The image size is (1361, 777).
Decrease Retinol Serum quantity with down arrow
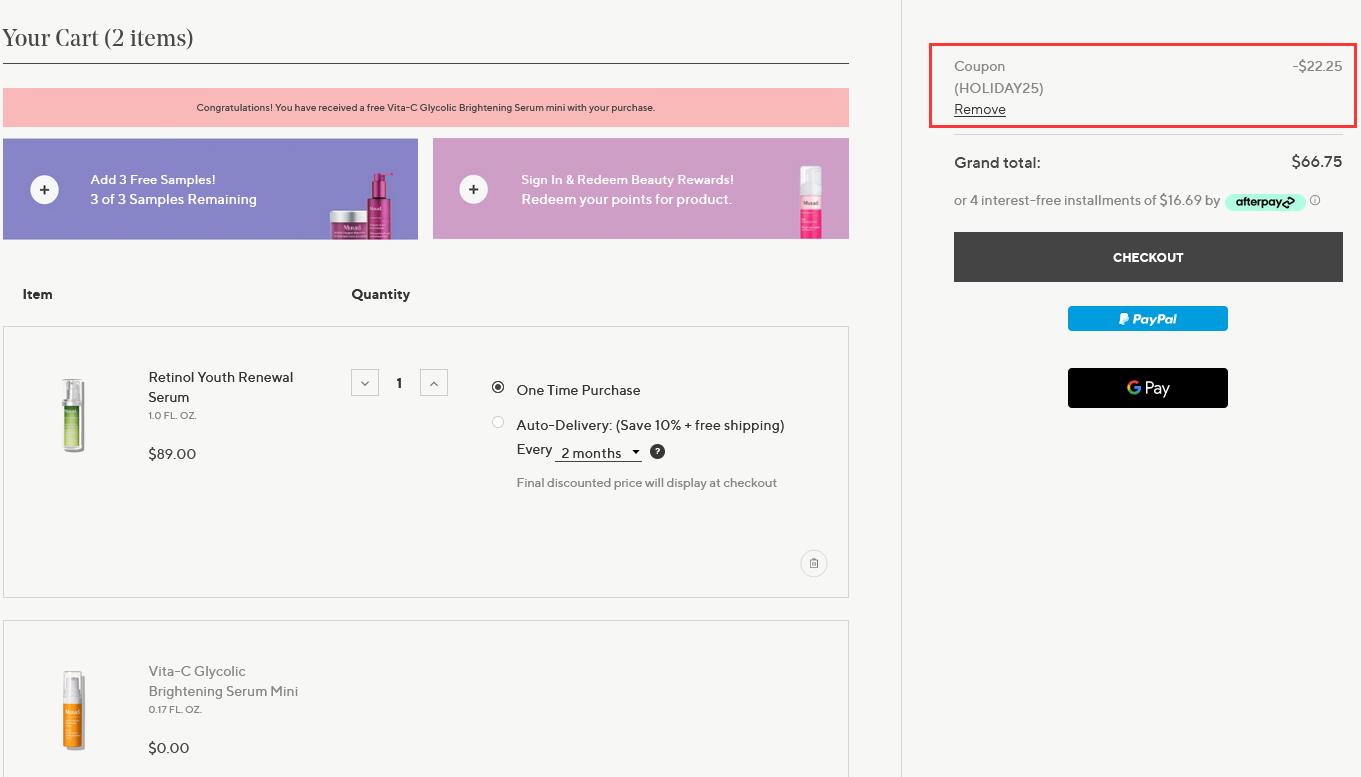click(x=365, y=383)
